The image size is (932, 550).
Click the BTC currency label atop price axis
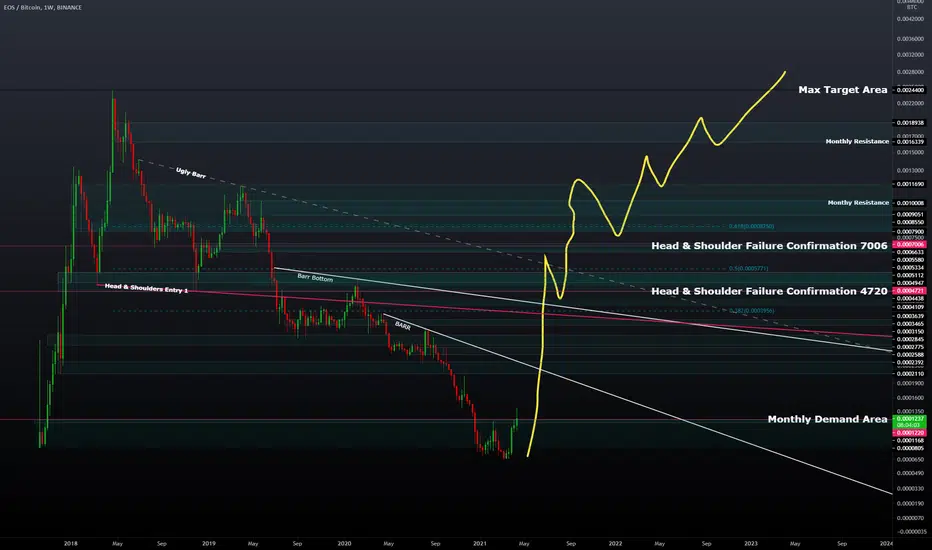[911, 8]
